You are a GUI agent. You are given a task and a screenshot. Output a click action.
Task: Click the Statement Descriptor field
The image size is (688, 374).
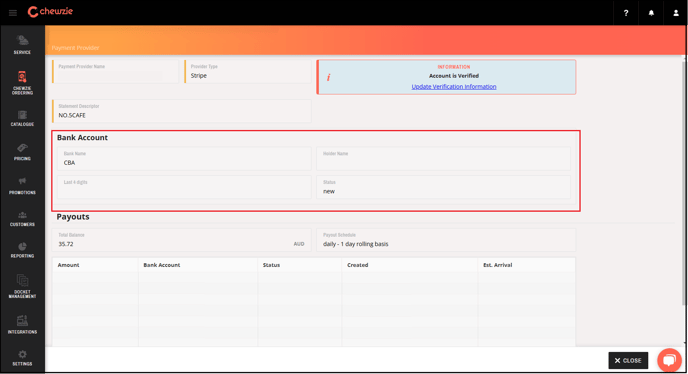[182, 111]
